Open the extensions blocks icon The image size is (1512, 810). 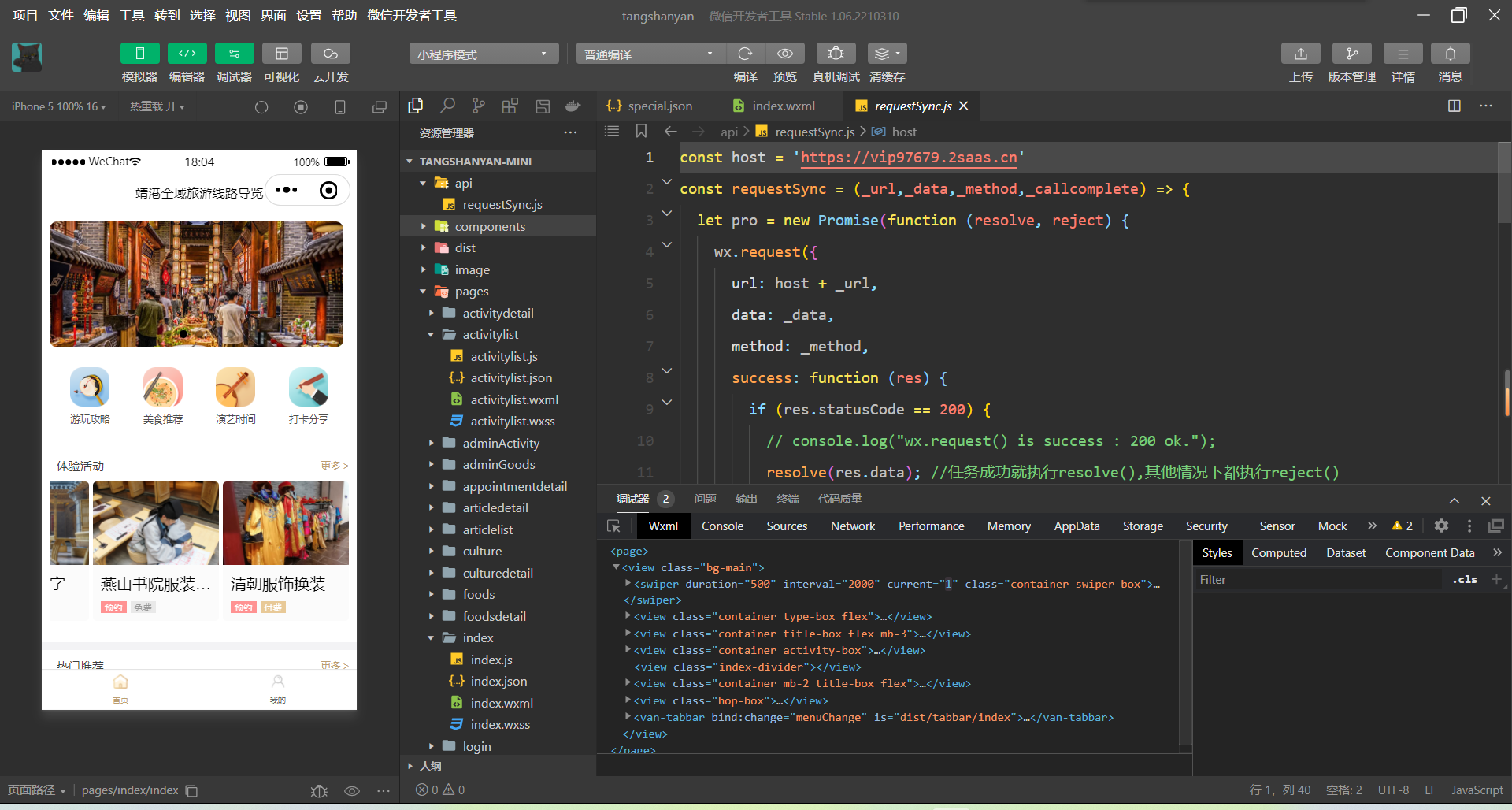[x=510, y=106]
